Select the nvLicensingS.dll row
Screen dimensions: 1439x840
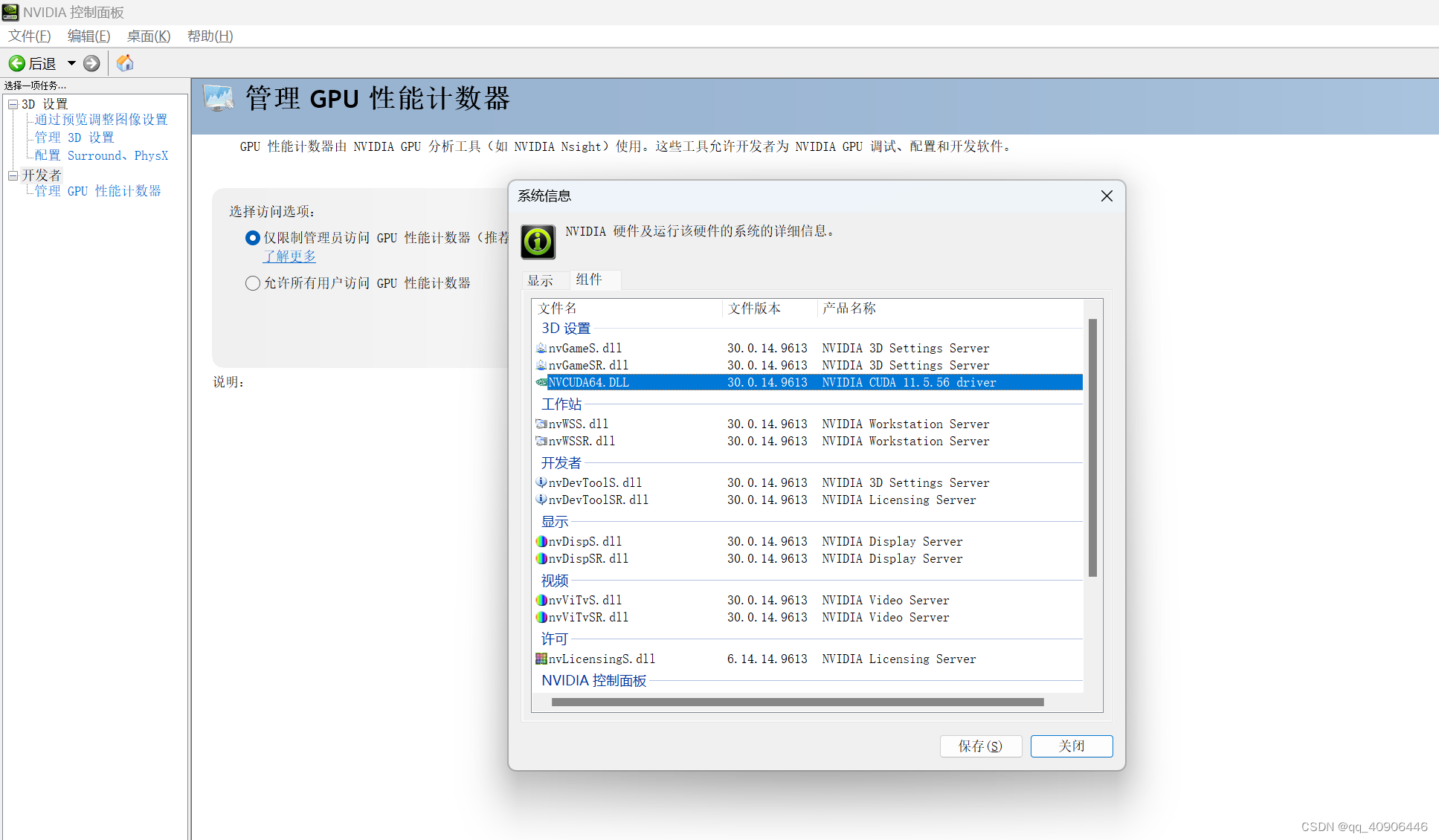click(x=808, y=659)
